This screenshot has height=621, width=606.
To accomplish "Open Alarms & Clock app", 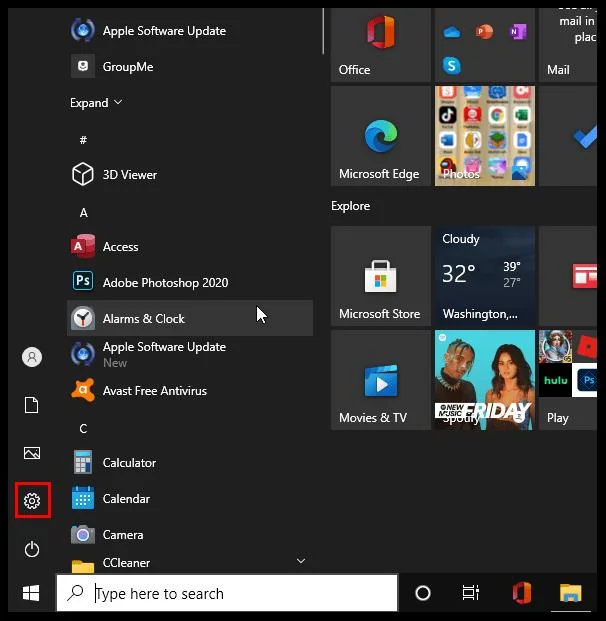I will [x=190, y=318].
